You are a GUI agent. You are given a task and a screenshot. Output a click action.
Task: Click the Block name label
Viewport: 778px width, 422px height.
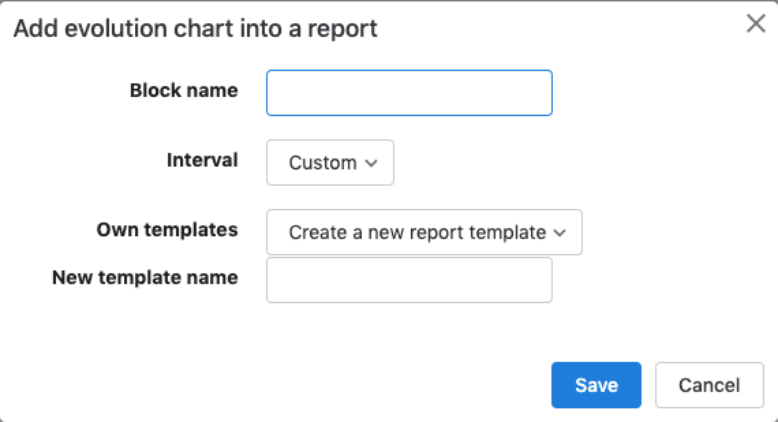(x=184, y=90)
